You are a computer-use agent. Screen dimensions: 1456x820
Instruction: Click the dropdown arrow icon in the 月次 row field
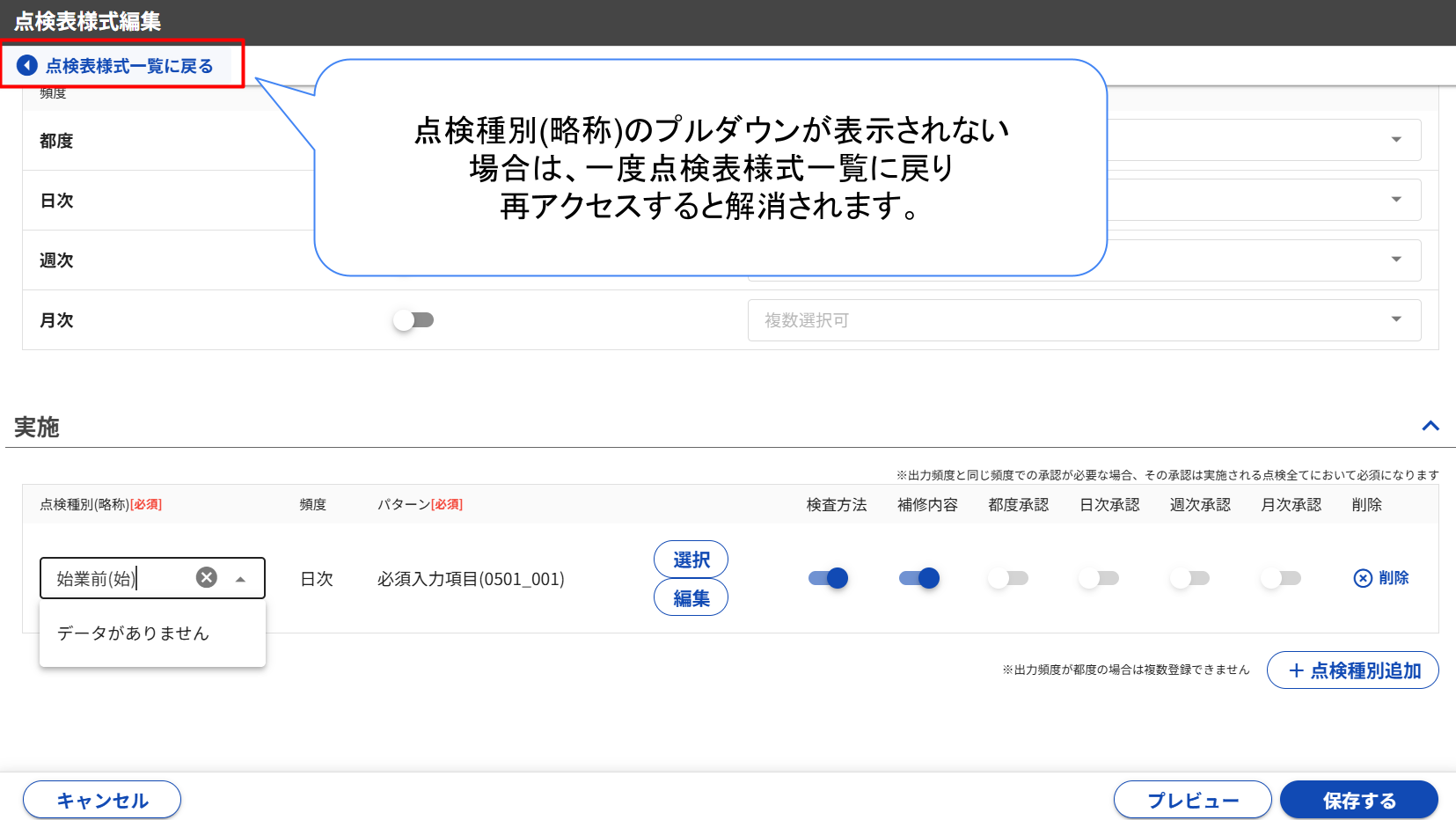click(x=1397, y=320)
